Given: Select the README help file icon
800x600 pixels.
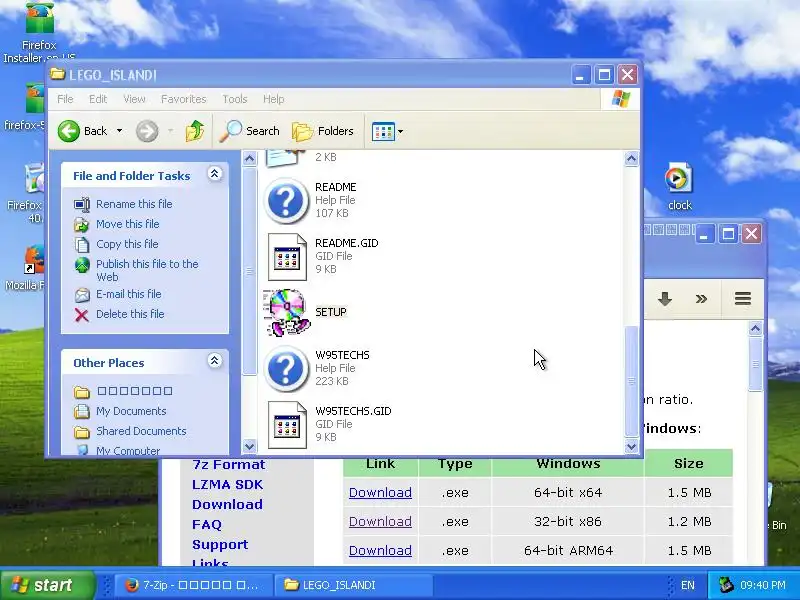Looking at the screenshot, I should click(x=286, y=201).
